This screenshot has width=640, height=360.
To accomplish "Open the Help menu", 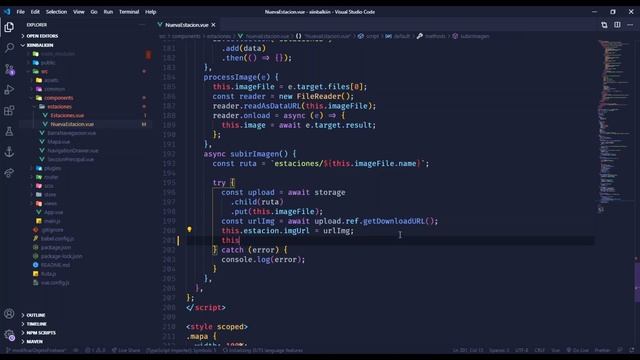I will pyautogui.click(x=151, y=12).
